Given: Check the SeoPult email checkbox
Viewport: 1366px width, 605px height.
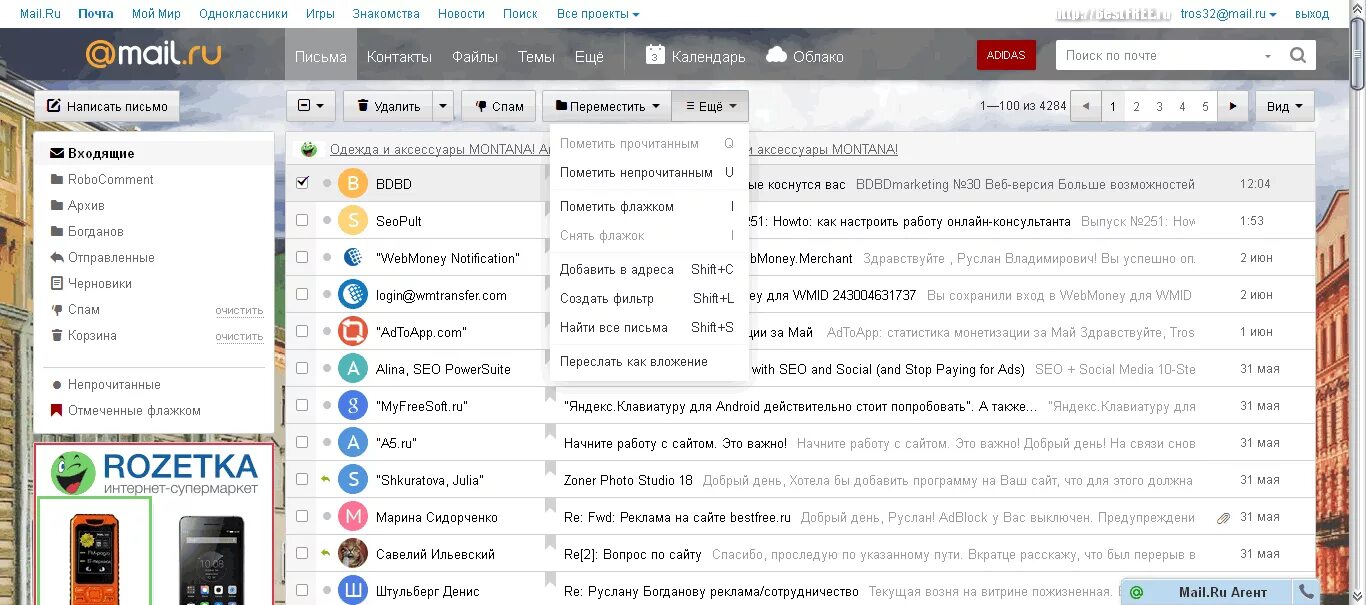Looking at the screenshot, I should point(303,221).
